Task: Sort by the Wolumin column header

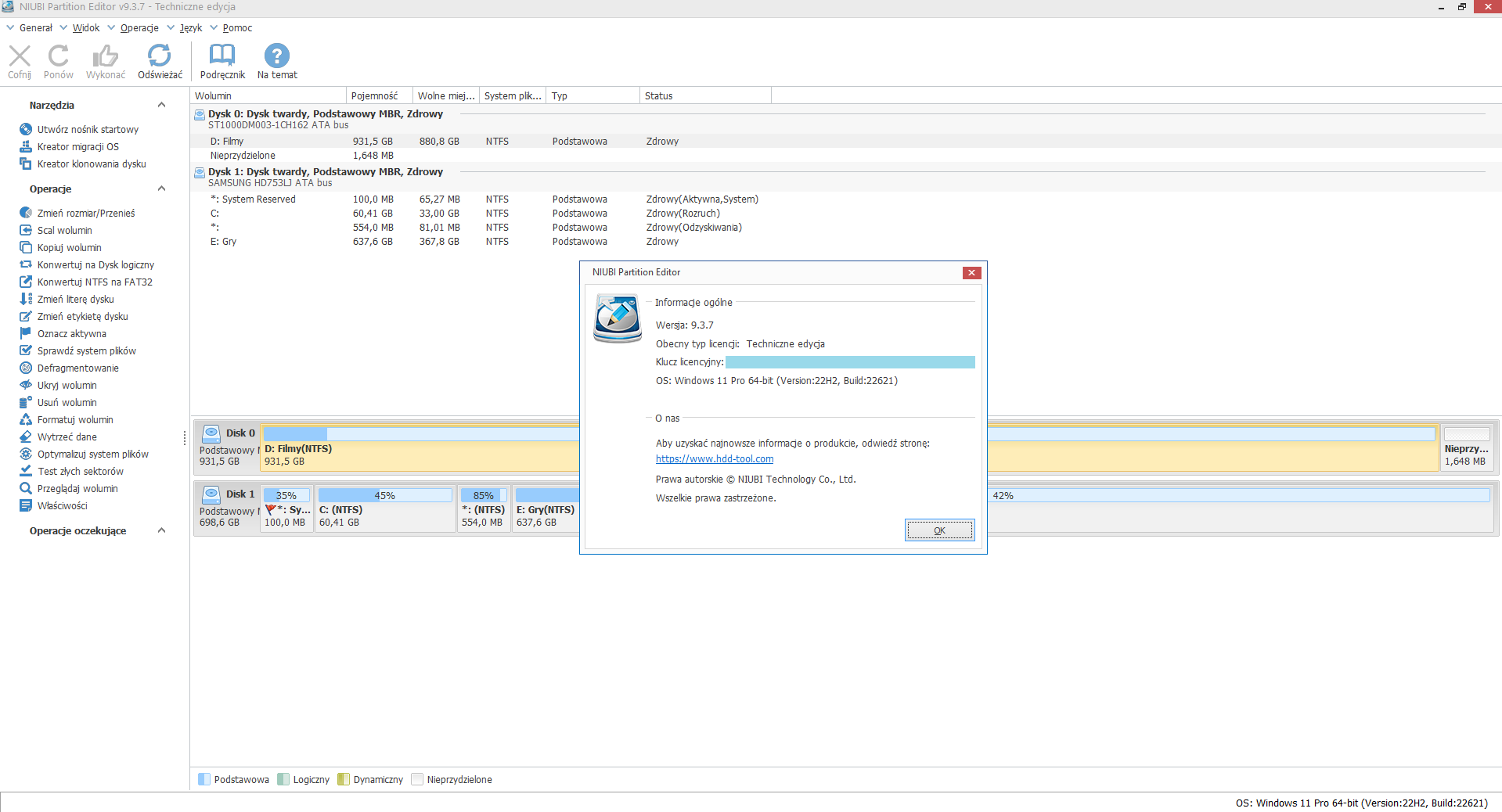Action: pos(268,96)
